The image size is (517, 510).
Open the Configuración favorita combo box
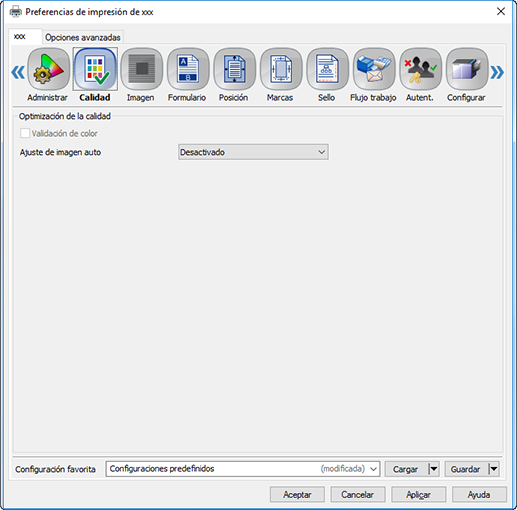click(x=243, y=469)
